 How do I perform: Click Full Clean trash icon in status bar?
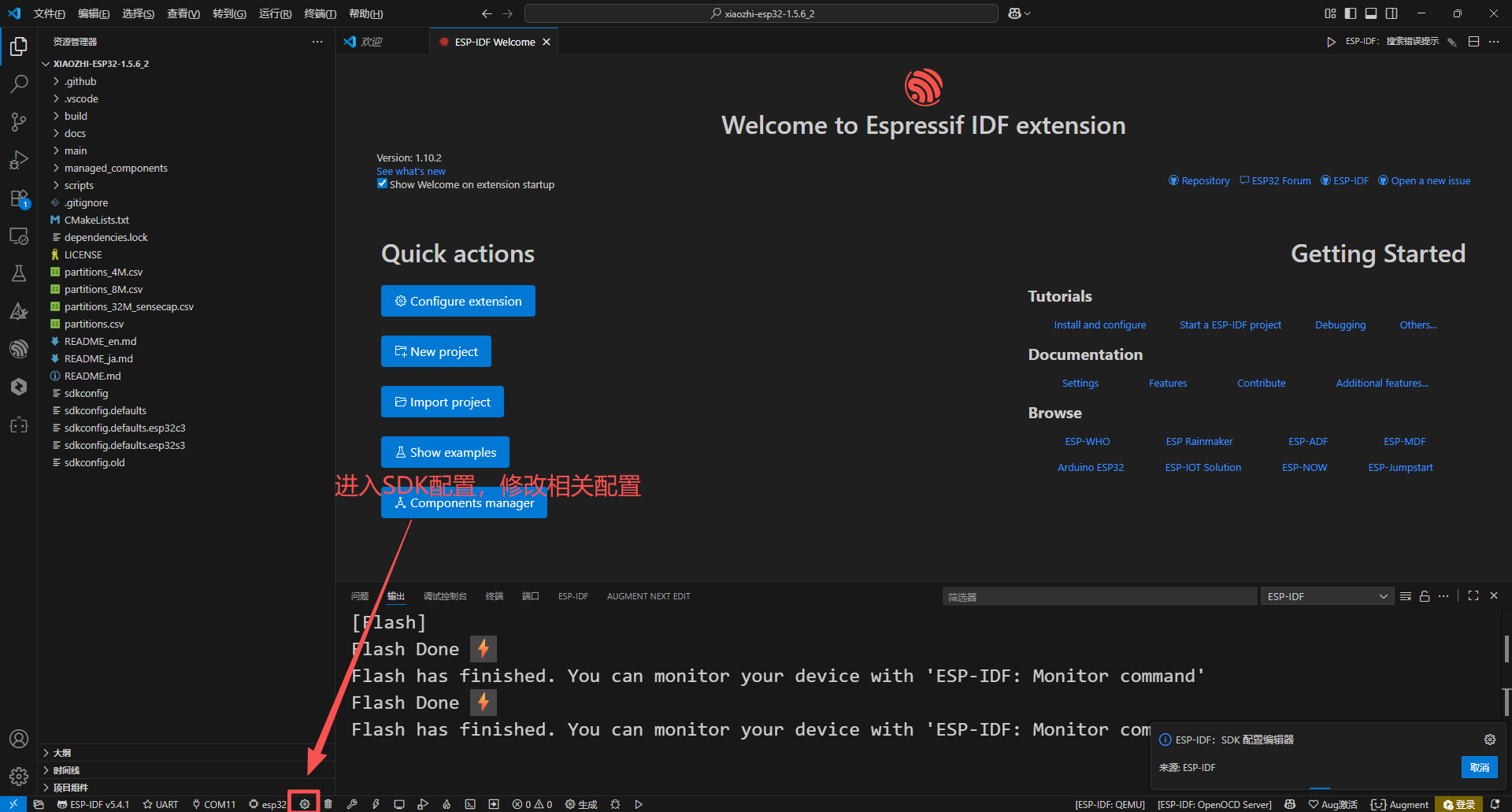pos(328,804)
